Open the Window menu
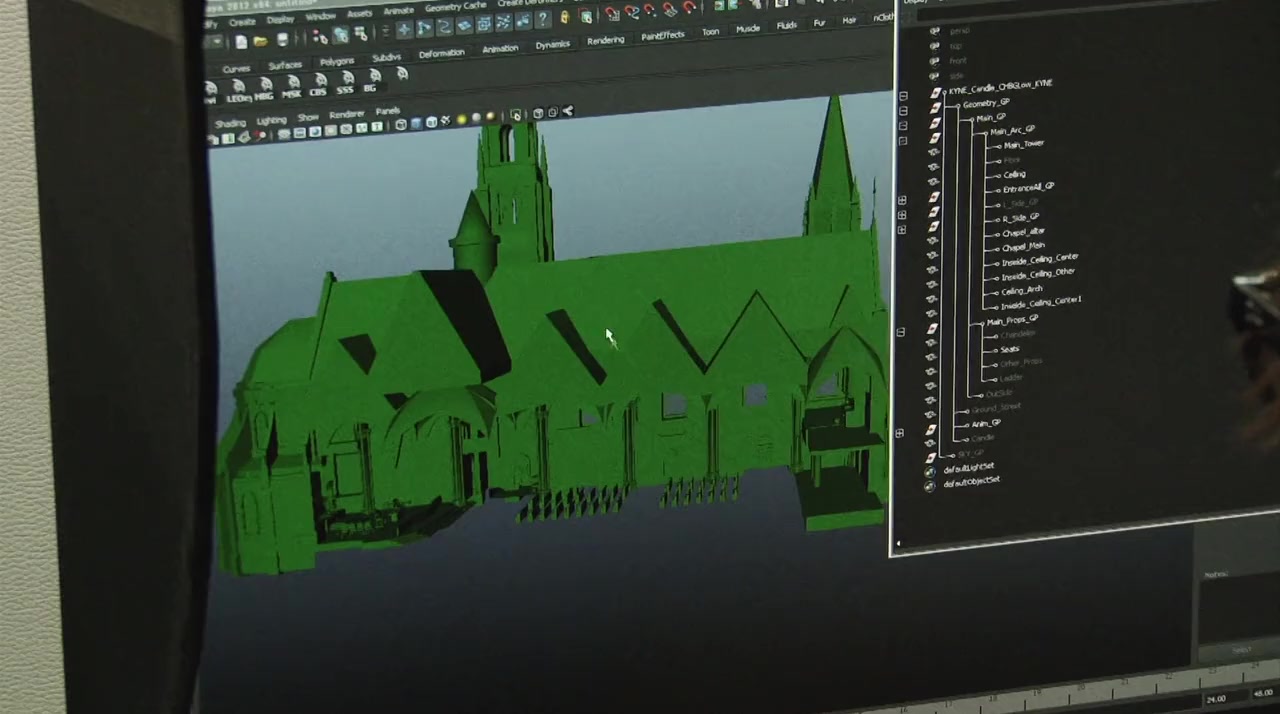 pyautogui.click(x=320, y=17)
